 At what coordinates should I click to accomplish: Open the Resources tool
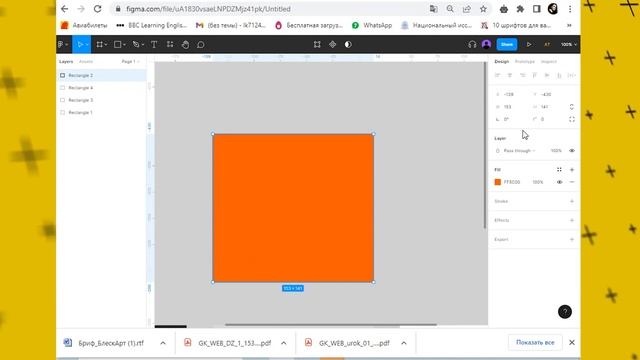point(170,44)
